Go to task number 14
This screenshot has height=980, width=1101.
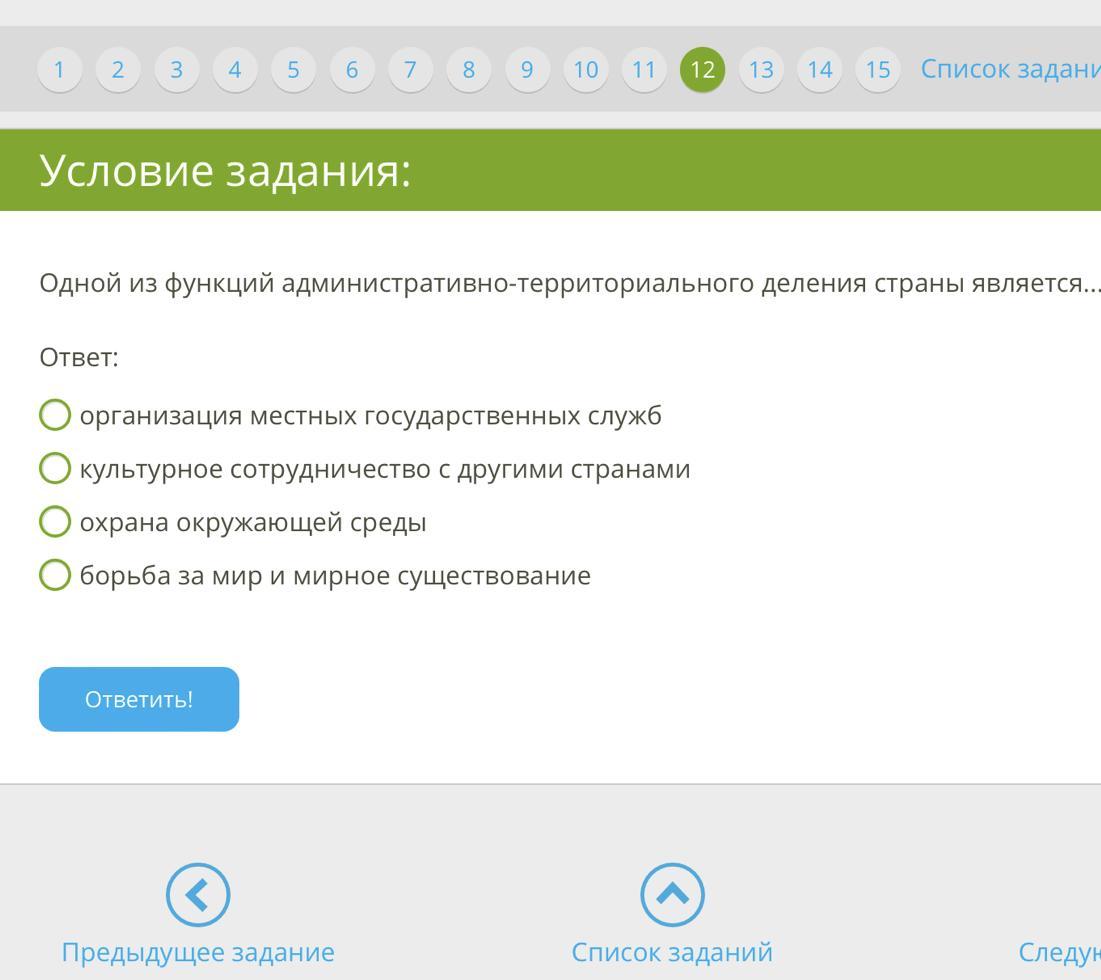tap(819, 69)
